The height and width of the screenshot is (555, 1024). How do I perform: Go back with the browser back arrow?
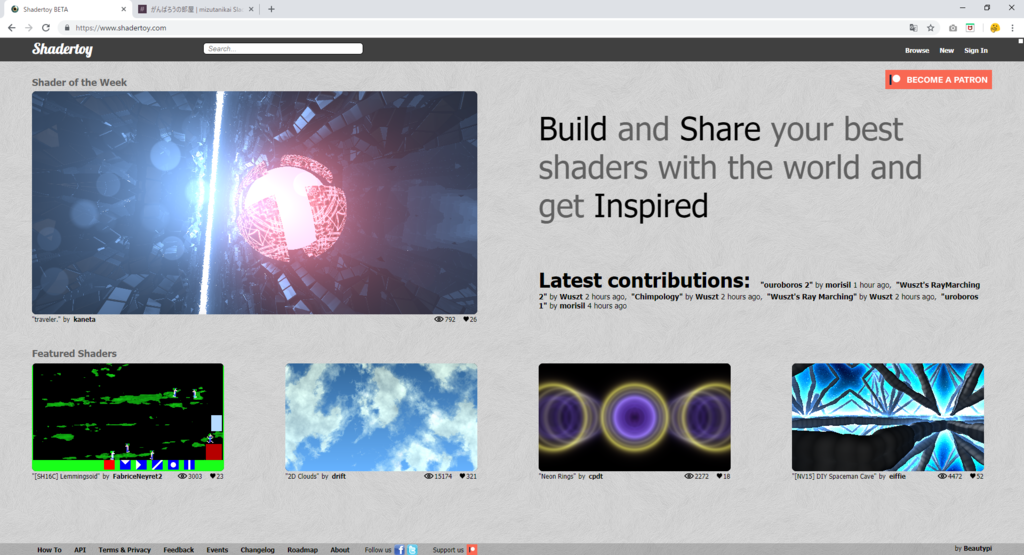point(12,27)
